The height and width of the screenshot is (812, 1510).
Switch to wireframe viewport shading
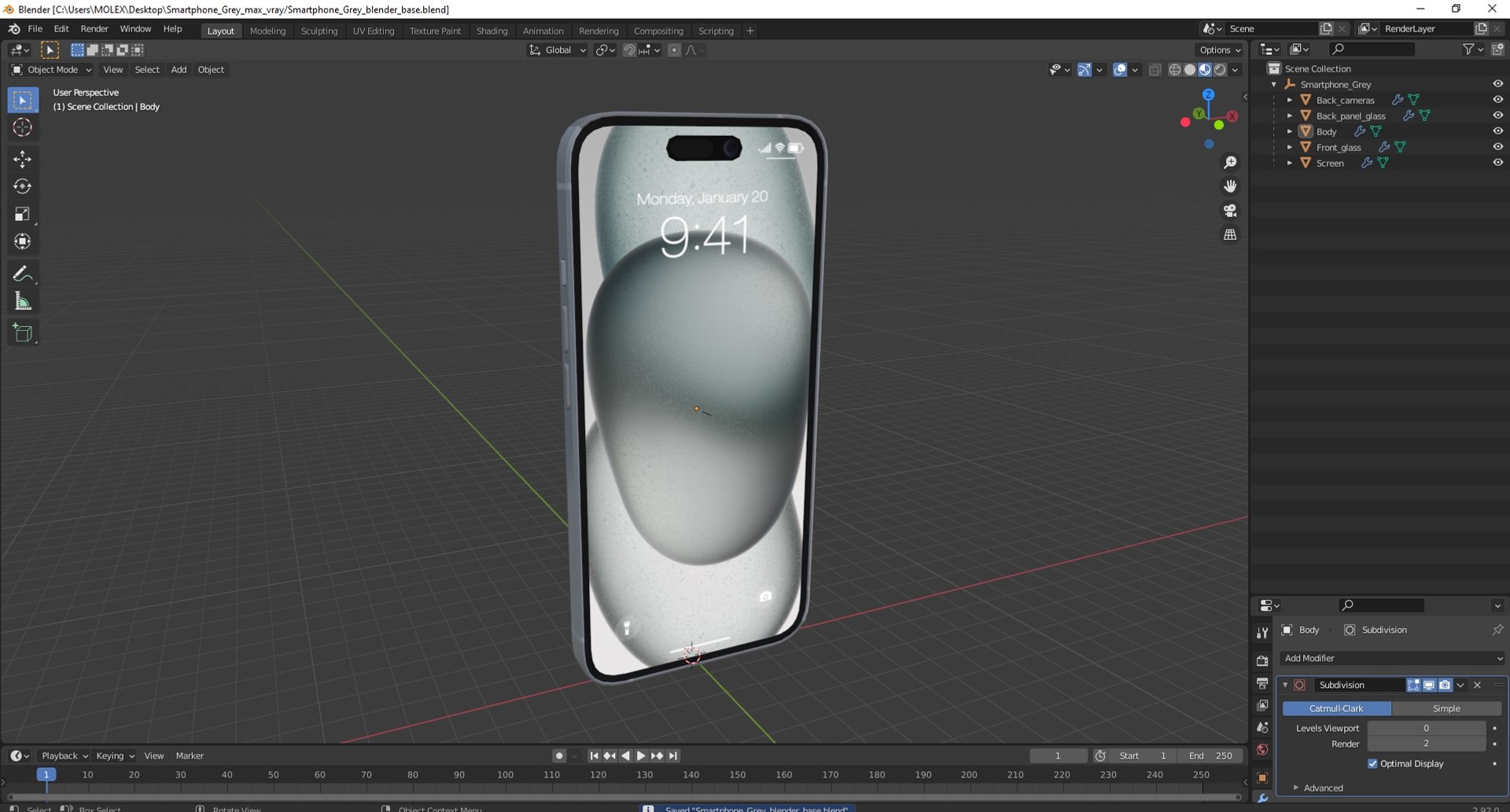coord(1174,70)
